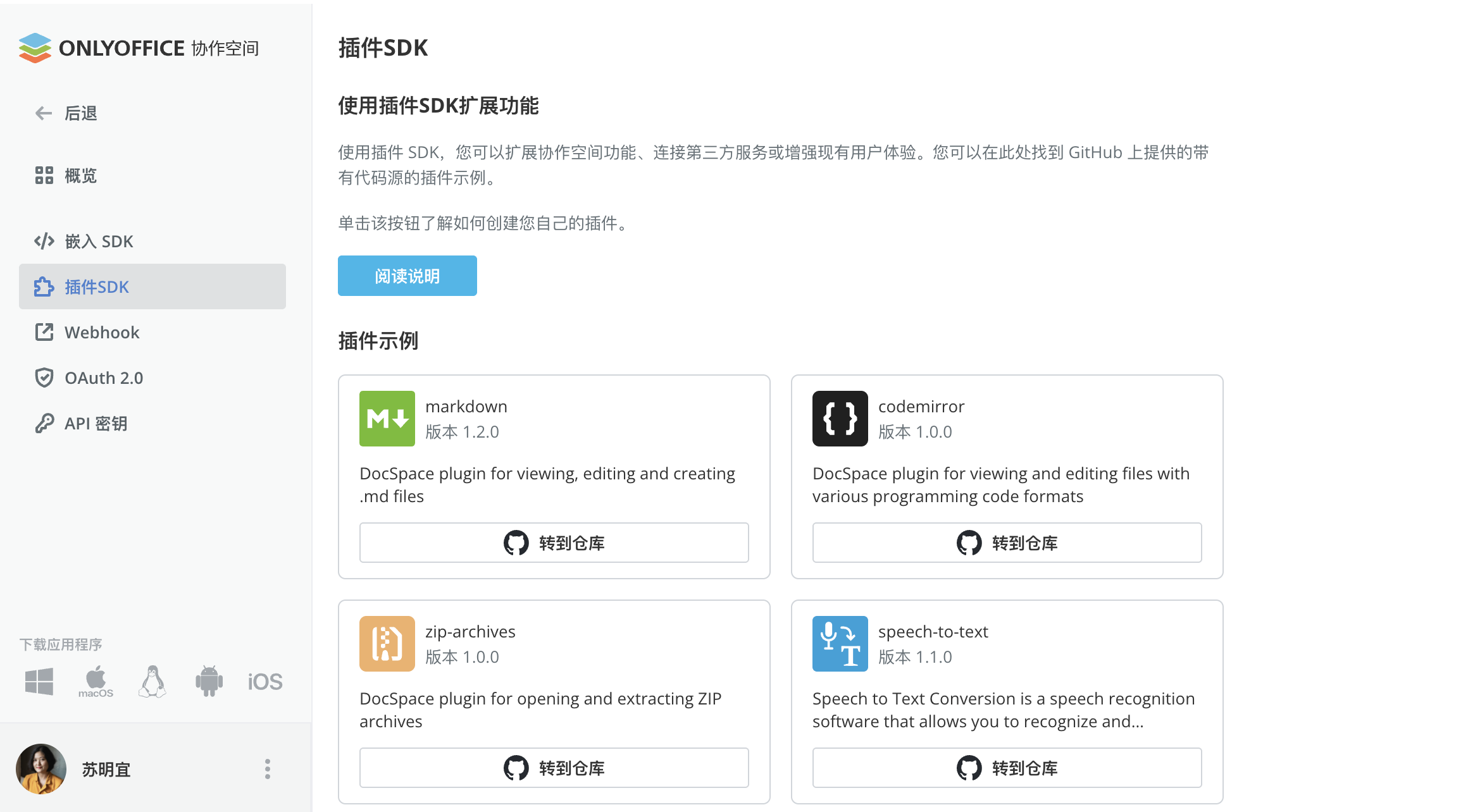1468x812 pixels.
Task: Open user menu dots beside 苏明宜
Action: (x=268, y=769)
